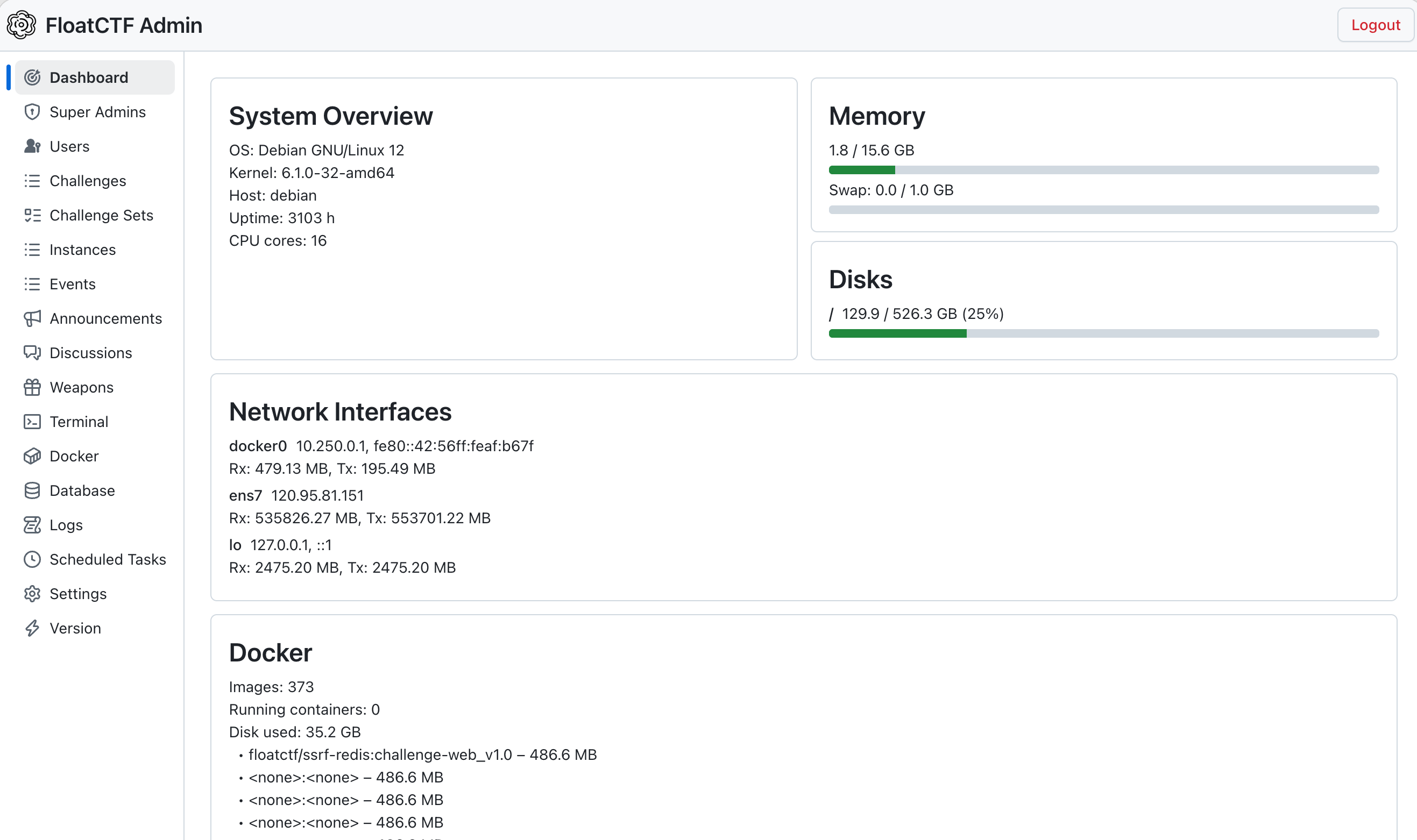The width and height of the screenshot is (1417, 840).
Task: Open Scheduled Tasks
Action: [95, 560]
